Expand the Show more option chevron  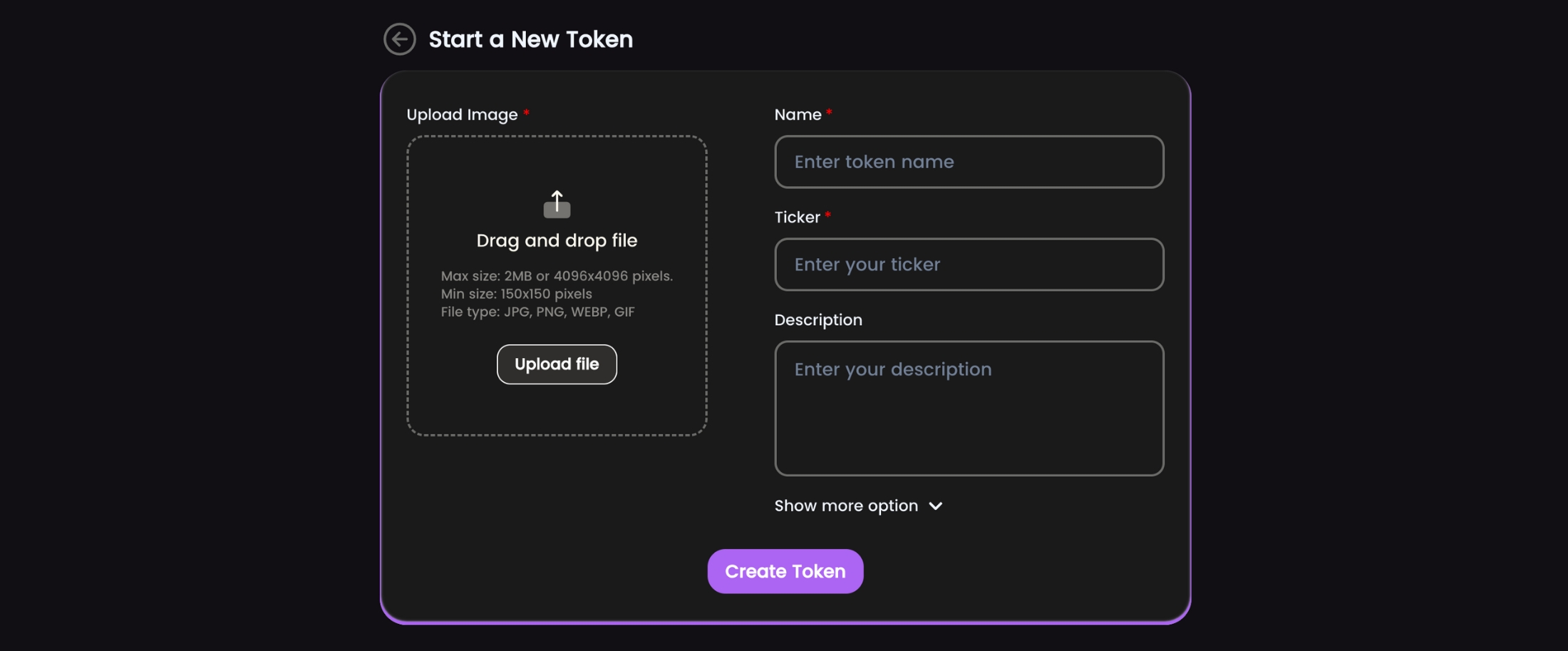click(x=936, y=506)
